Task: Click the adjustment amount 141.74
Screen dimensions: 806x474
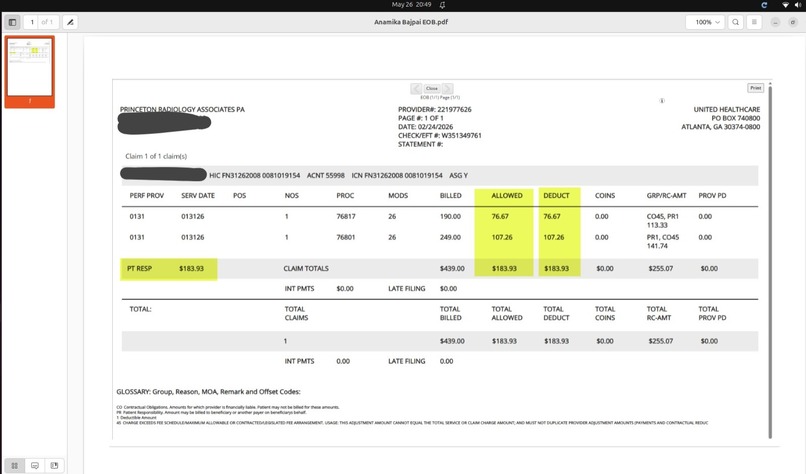Action: 657,246
